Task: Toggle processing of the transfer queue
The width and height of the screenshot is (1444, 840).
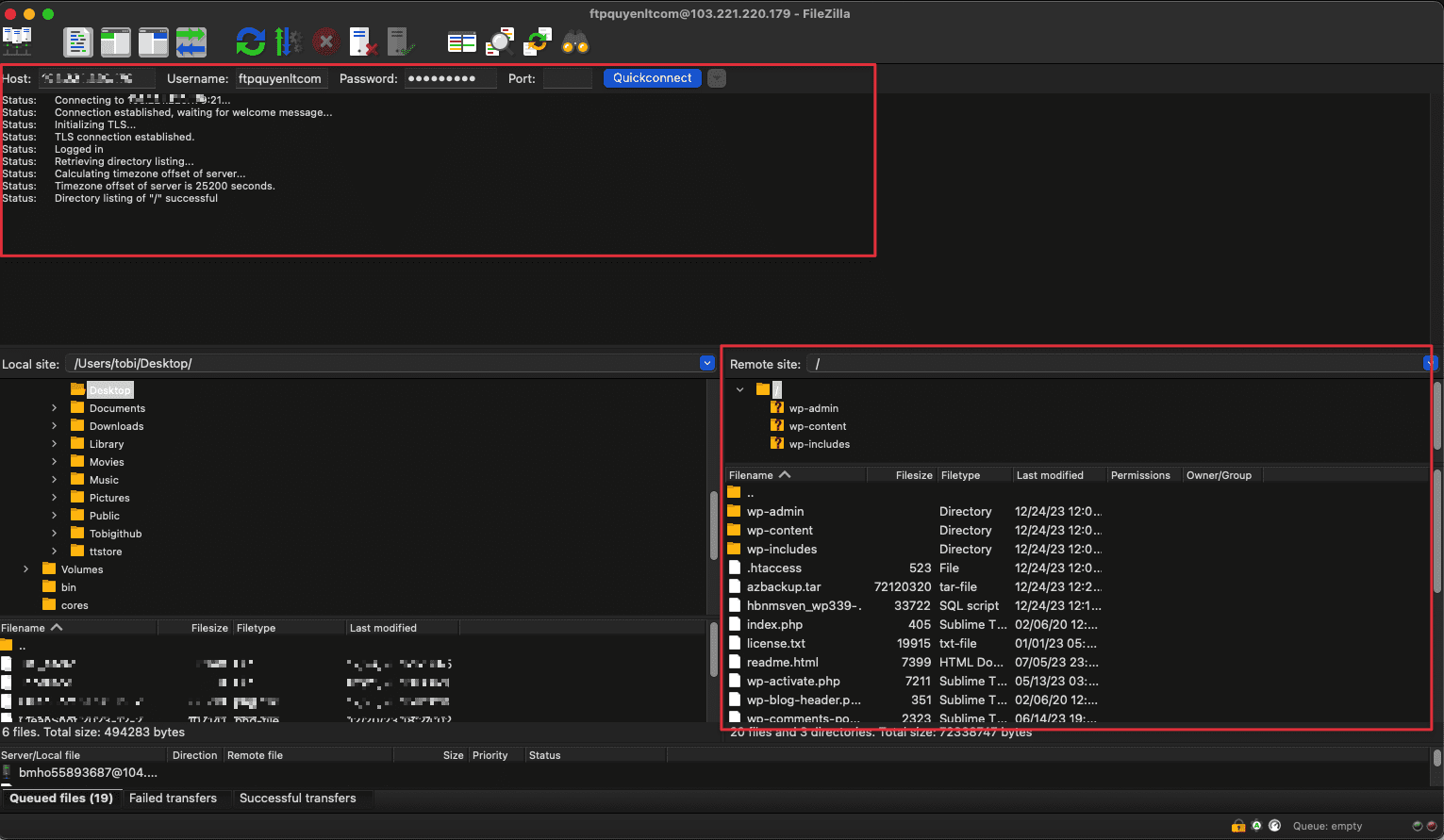Action: 288,41
